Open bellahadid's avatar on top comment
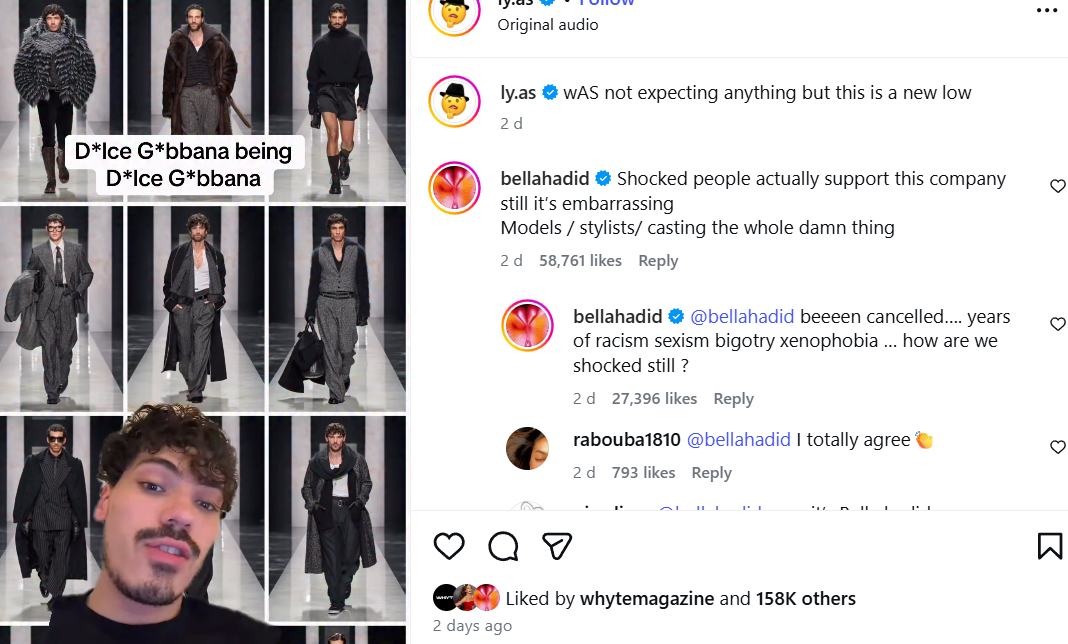The width and height of the screenshot is (1068, 644). tap(455, 188)
